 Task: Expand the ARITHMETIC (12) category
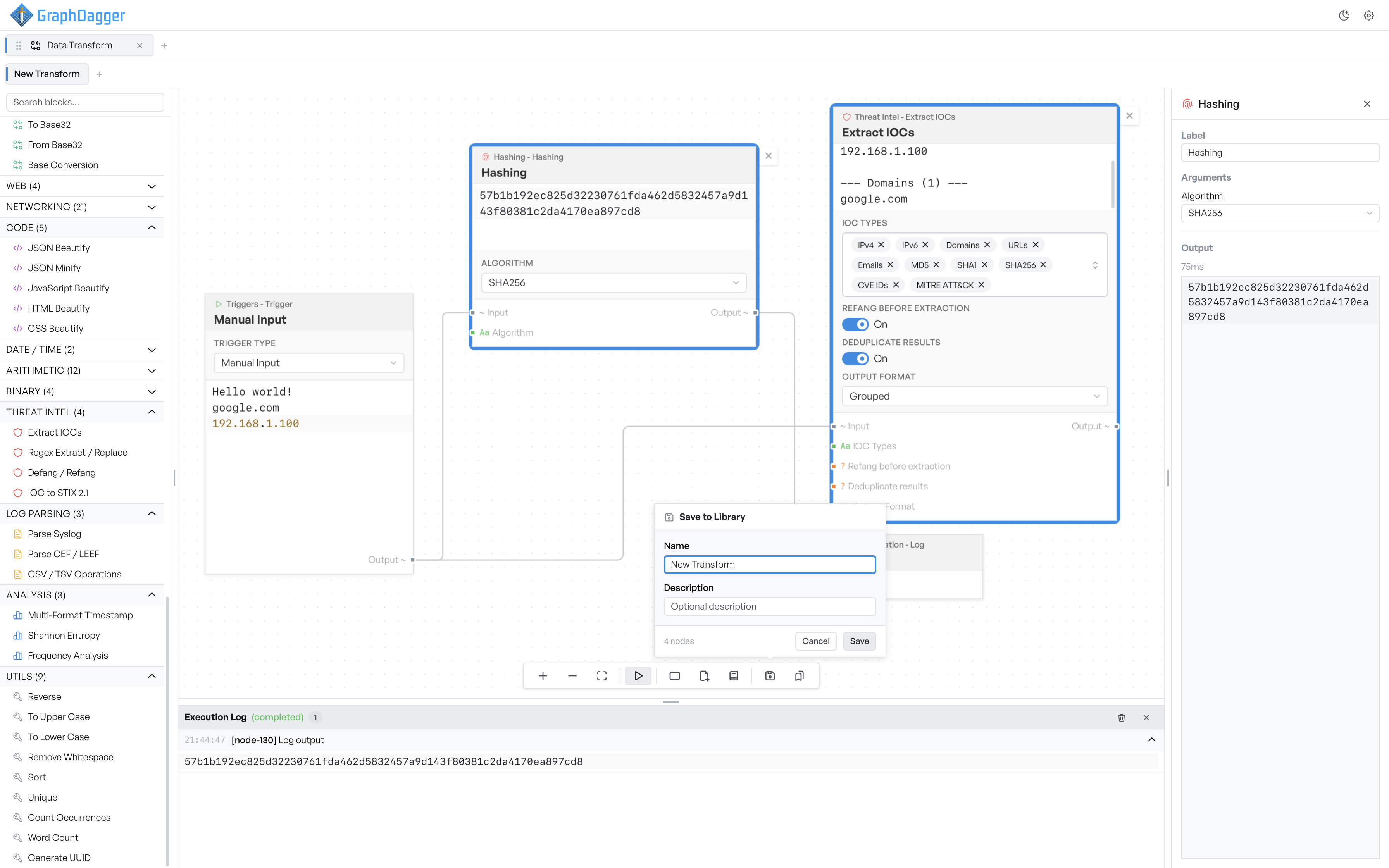pos(82,370)
